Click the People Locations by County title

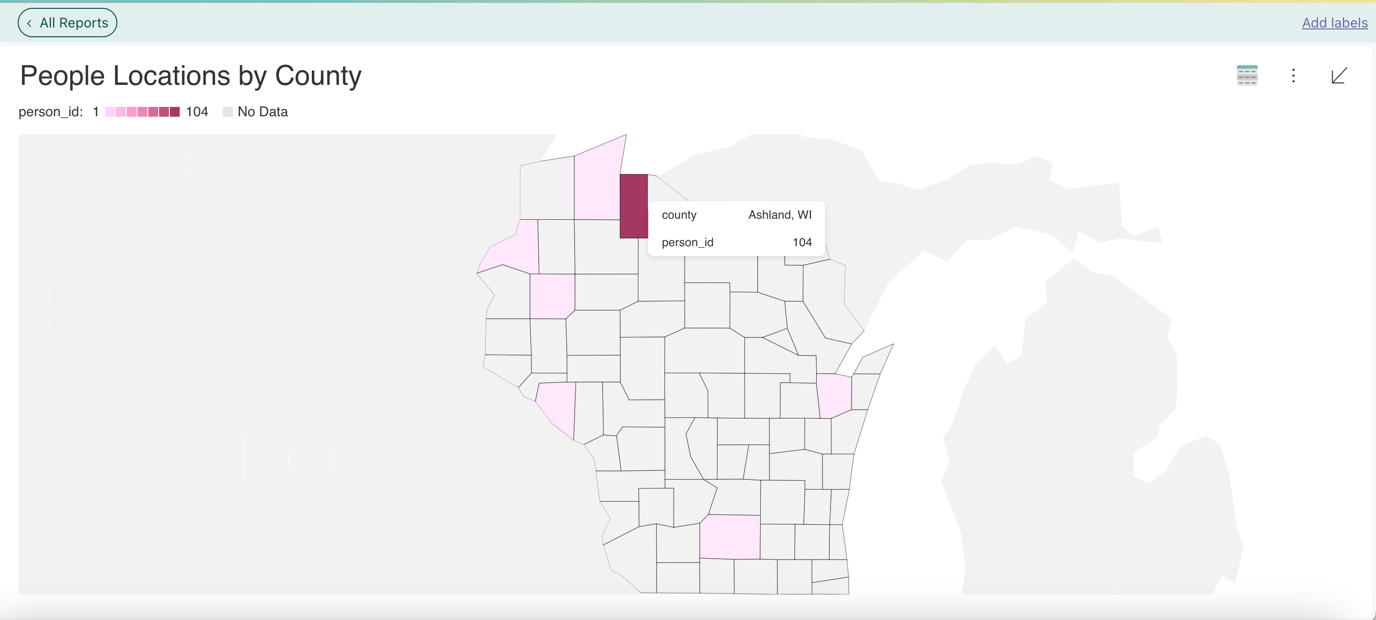pos(190,75)
